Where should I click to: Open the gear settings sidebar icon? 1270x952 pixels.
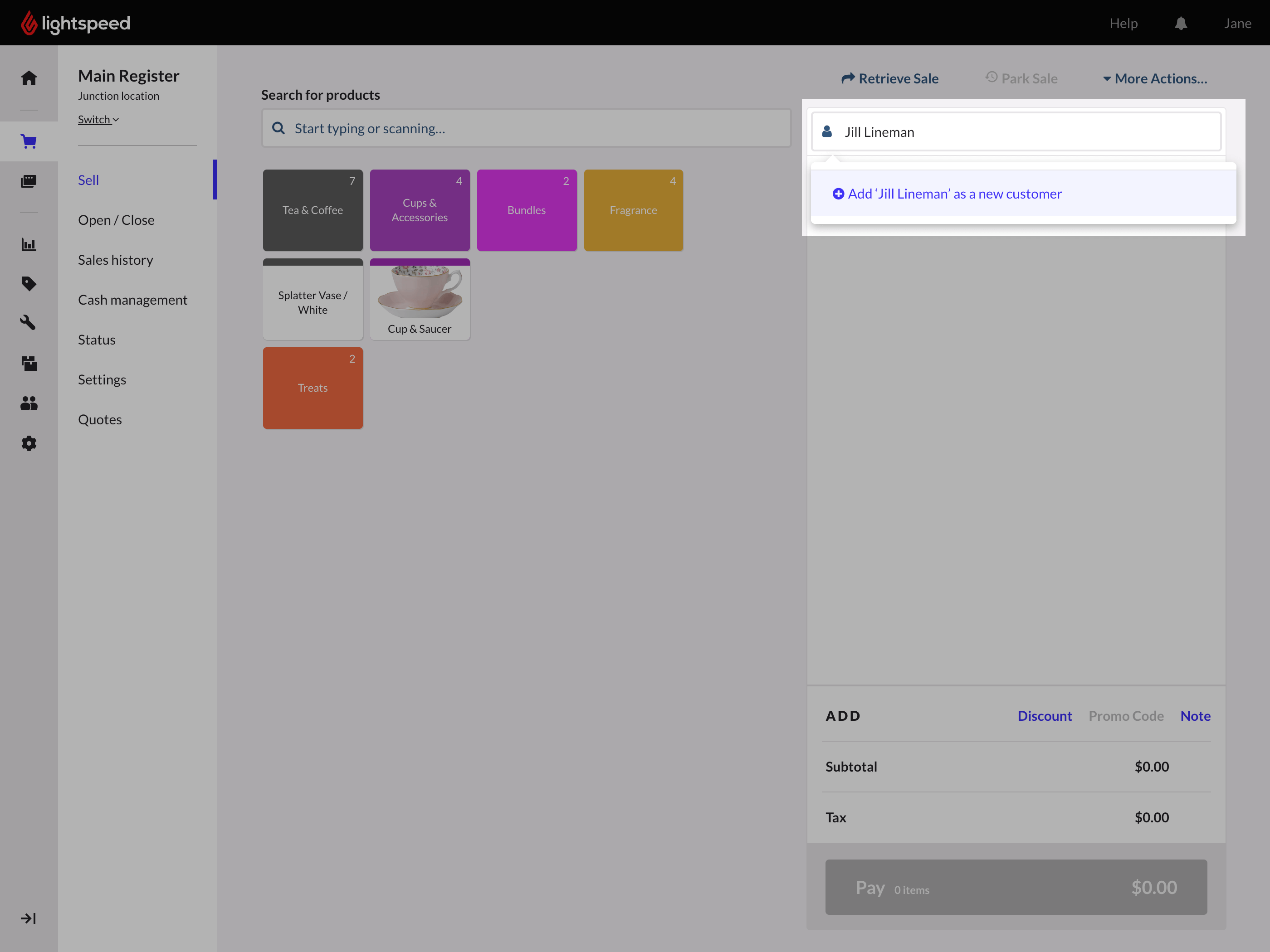click(x=29, y=443)
